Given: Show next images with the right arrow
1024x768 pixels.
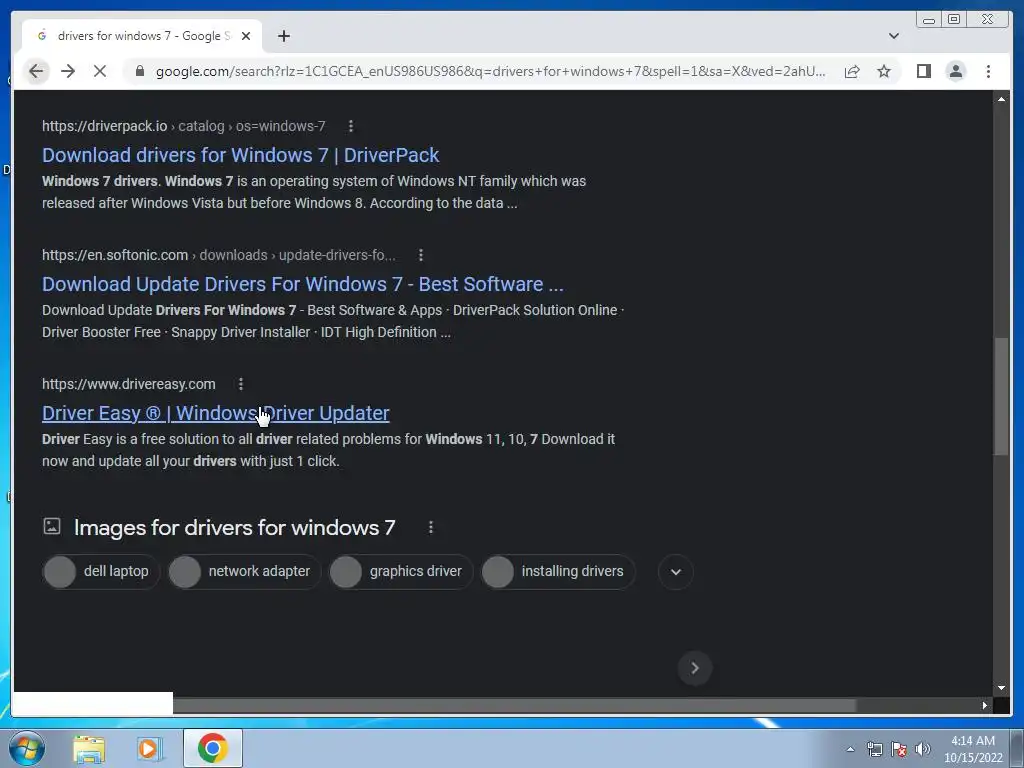Looking at the screenshot, I should pyautogui.click(x=695, y=667).
